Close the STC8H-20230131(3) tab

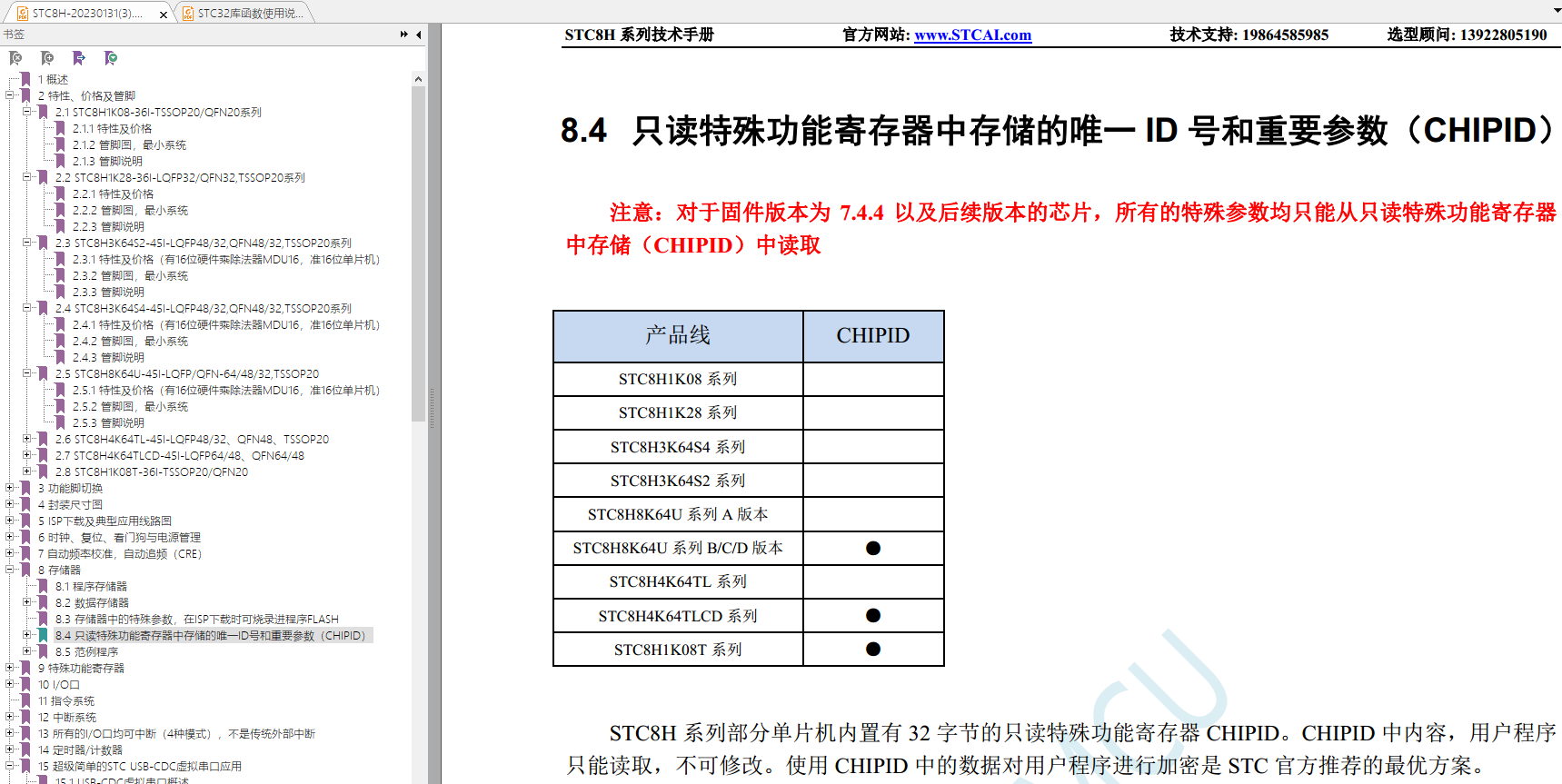pyautogui.click(x=164, y=14)
